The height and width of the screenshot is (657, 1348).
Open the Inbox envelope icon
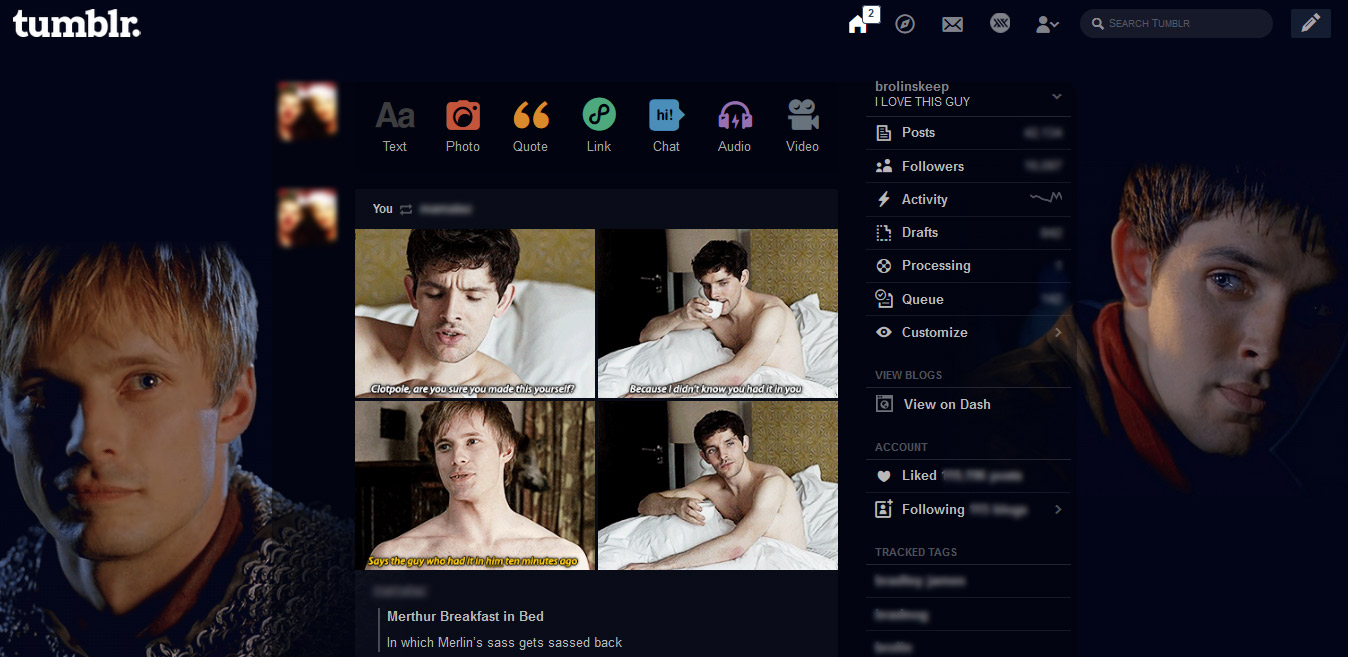coord(952,24)
